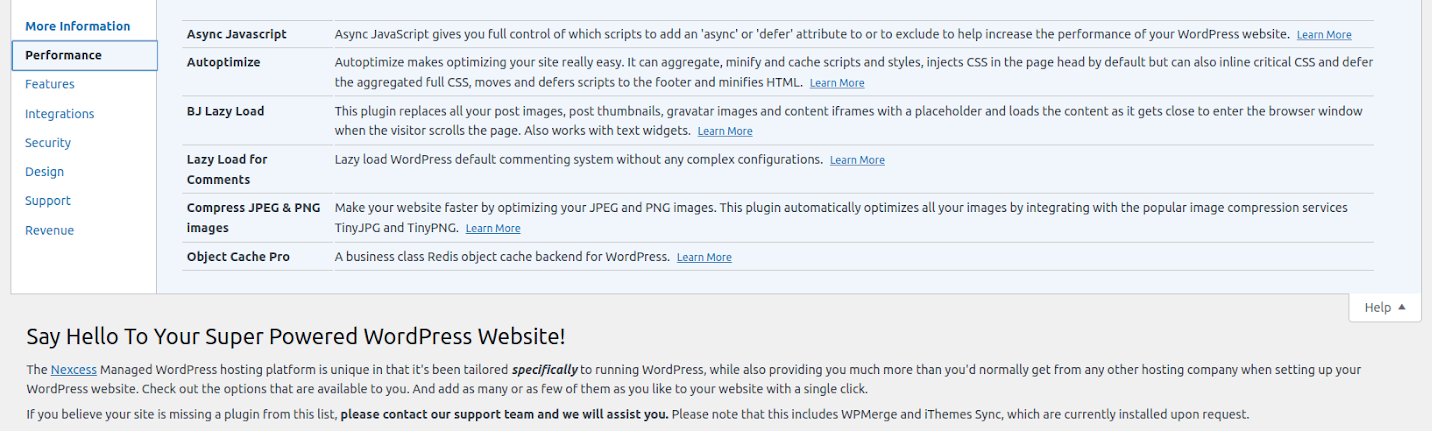The height and width of the screenshot is (431, 1432).
Task: Click Learn More for Object Cache Pro
Action: click(x=704, y=258)
